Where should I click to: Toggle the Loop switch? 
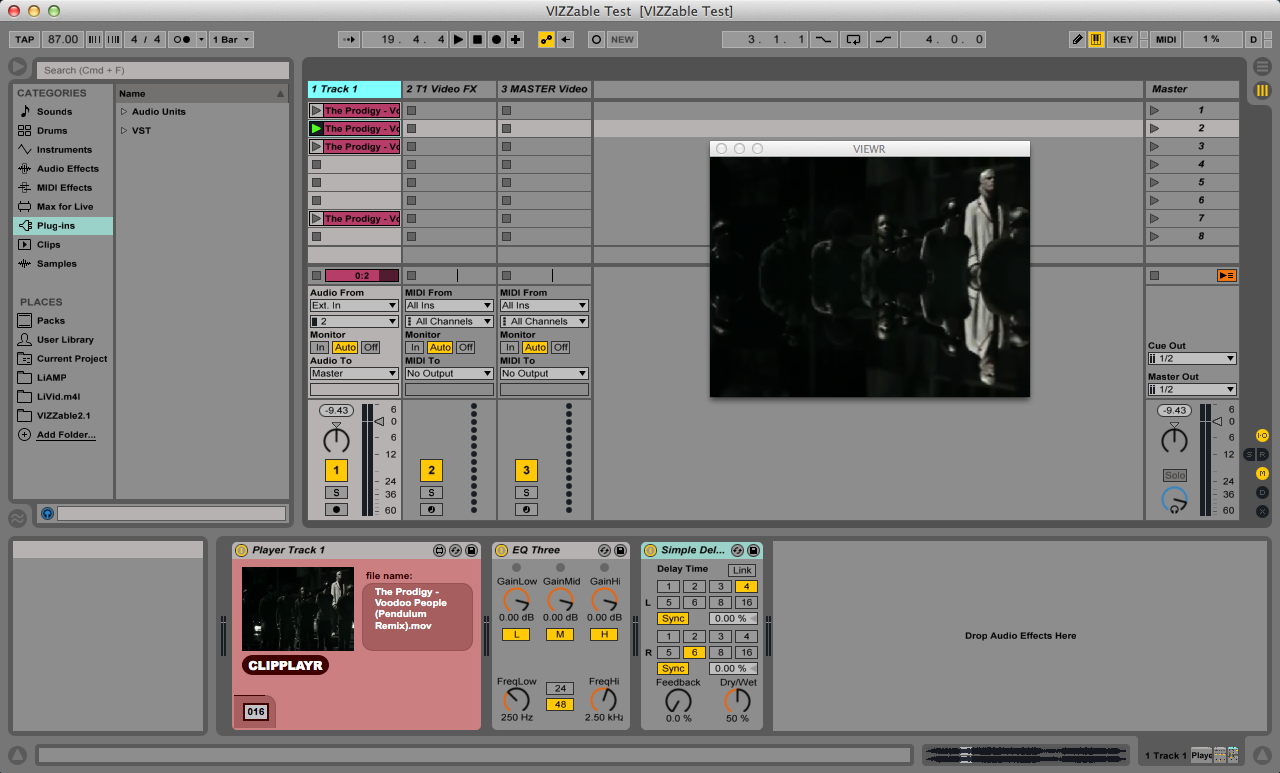853,40
